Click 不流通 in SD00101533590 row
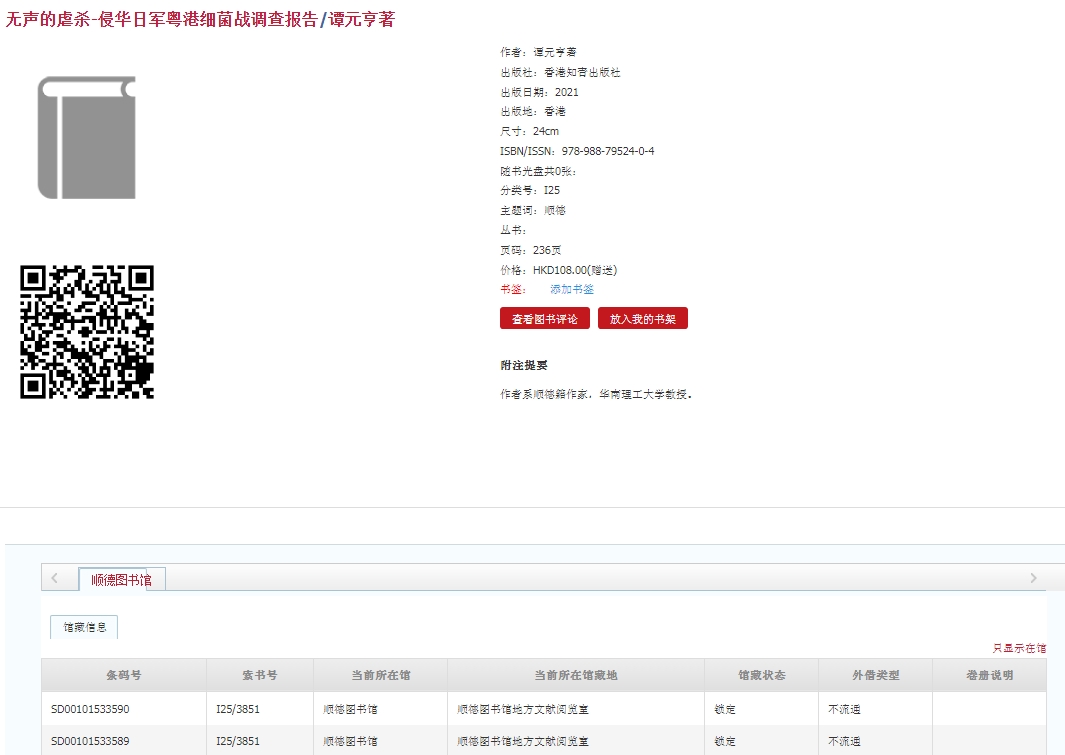 click(844, 709)
